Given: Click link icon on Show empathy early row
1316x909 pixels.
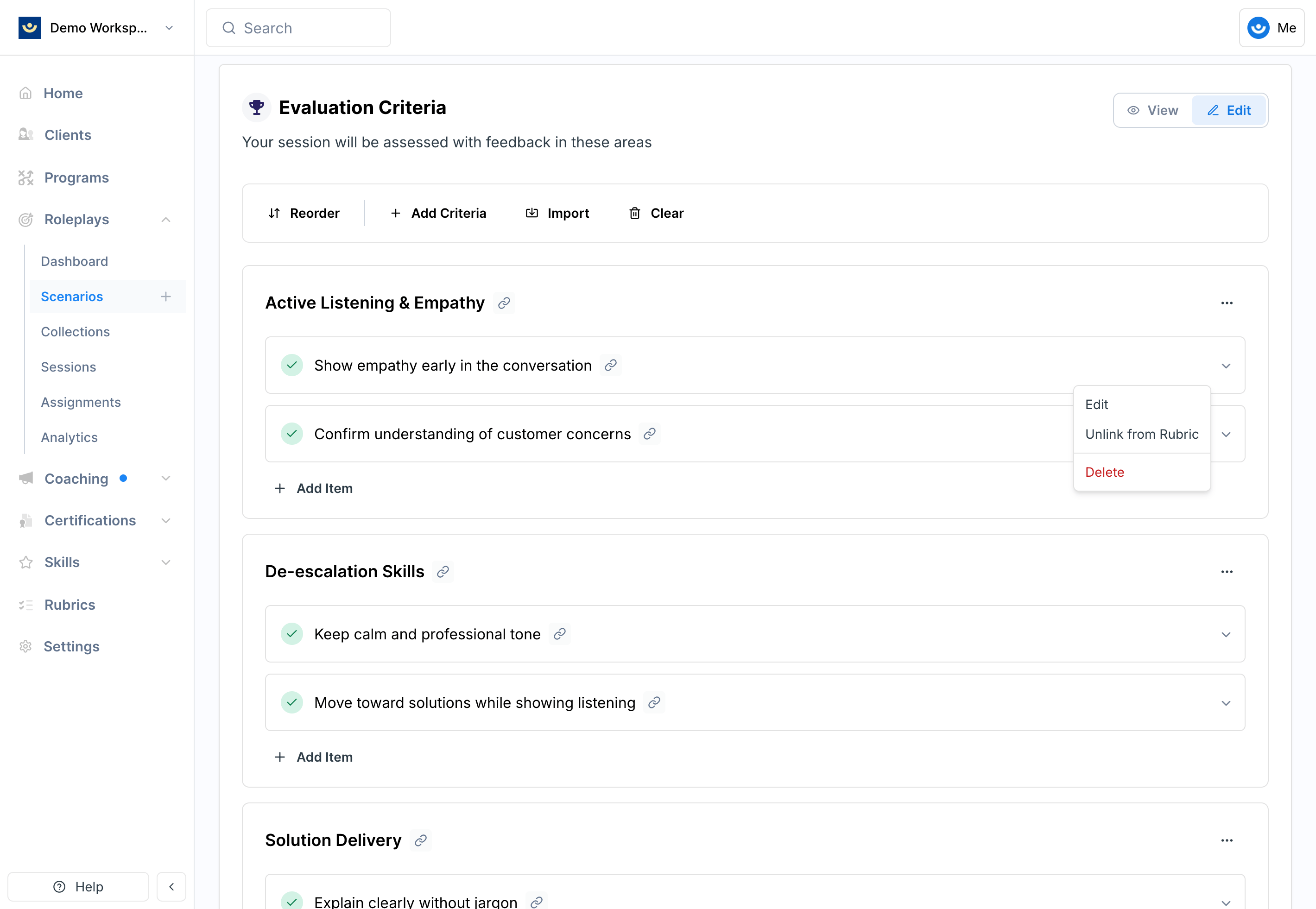Looking at the screenshot, I should [x=611, y=366].
